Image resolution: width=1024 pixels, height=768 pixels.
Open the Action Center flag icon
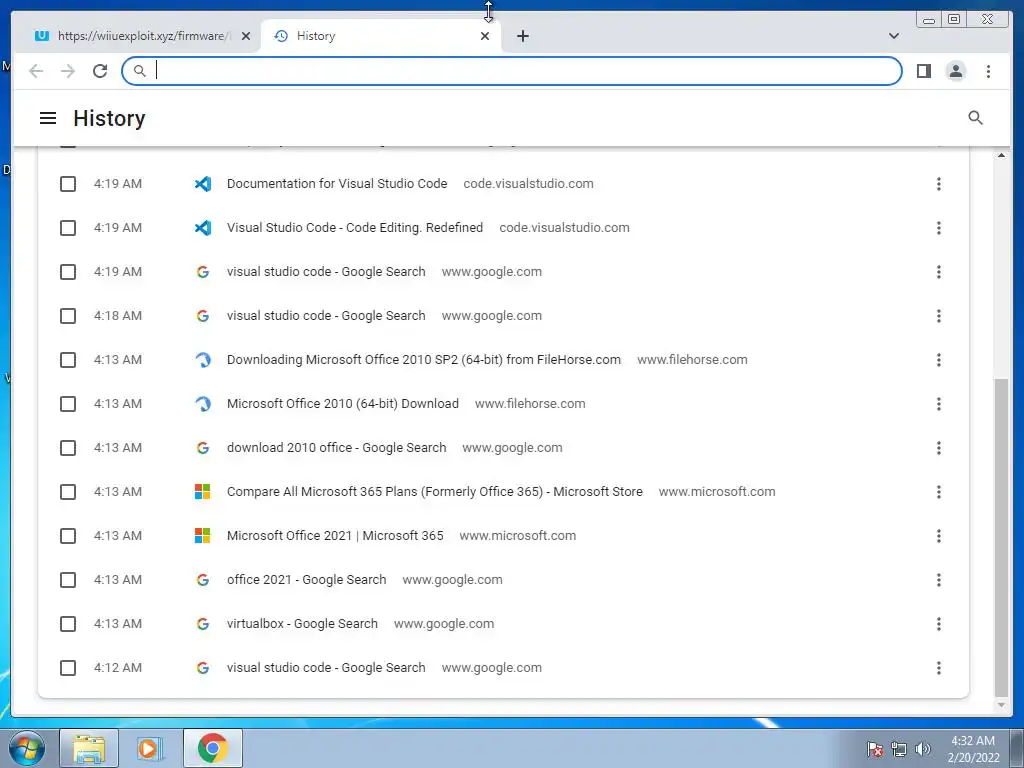(875, 749)
